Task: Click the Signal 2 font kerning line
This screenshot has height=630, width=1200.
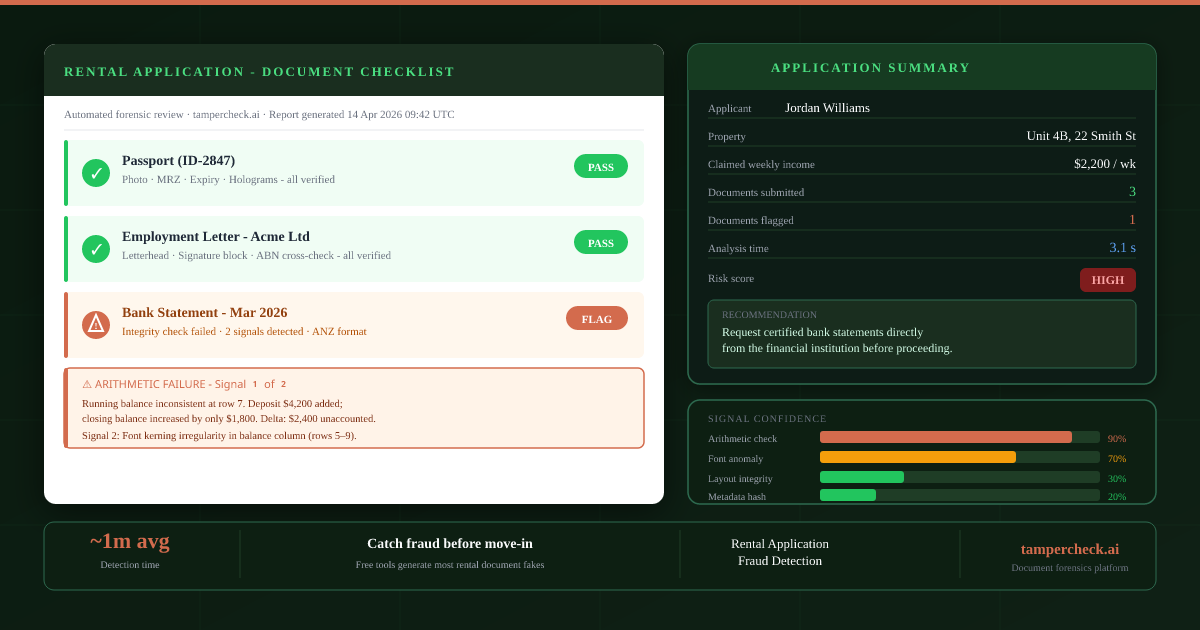Action: (219, 435)
